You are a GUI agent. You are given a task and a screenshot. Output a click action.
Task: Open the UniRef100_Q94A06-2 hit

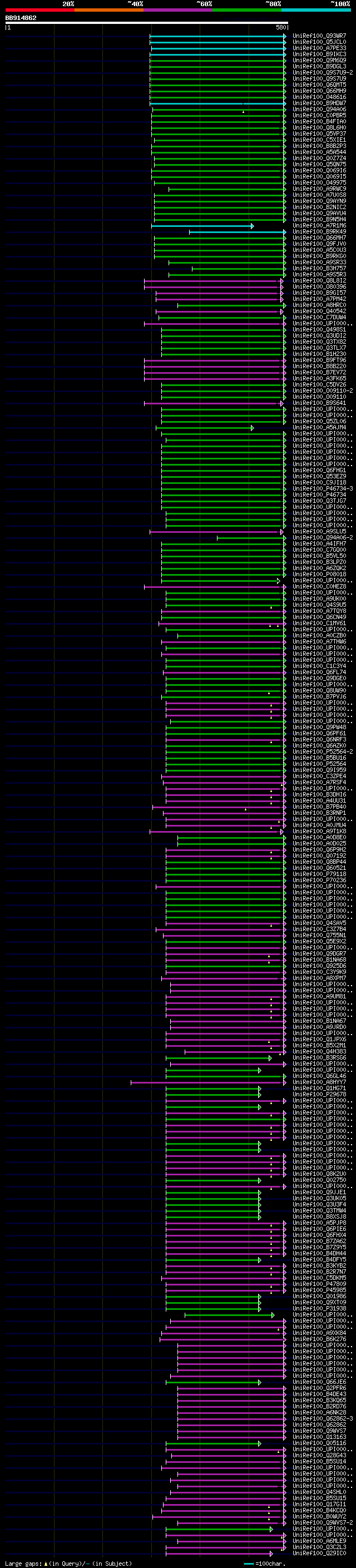tap(323, 537)
